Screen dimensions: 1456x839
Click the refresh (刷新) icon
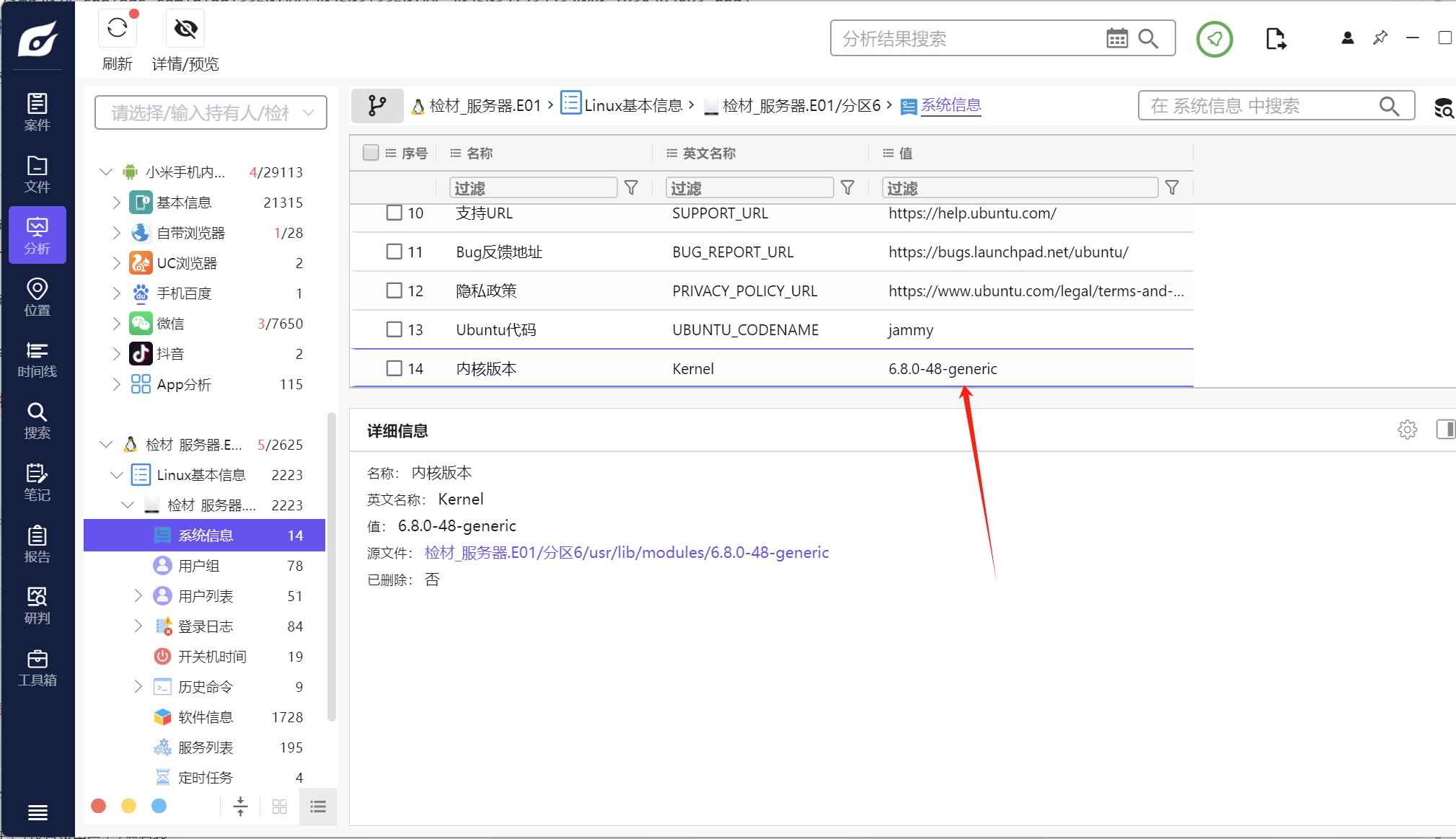point(118,29)
